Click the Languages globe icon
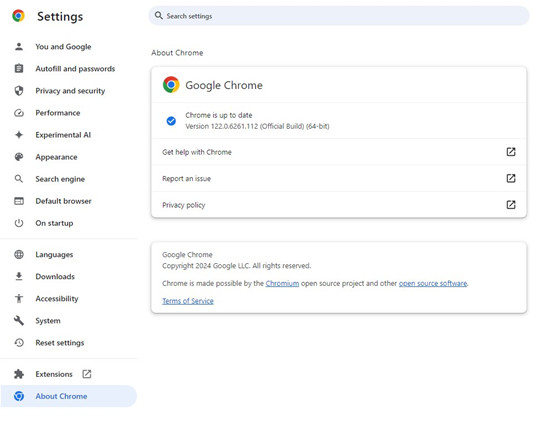The image size is (550, 424). tap(19, 254)
